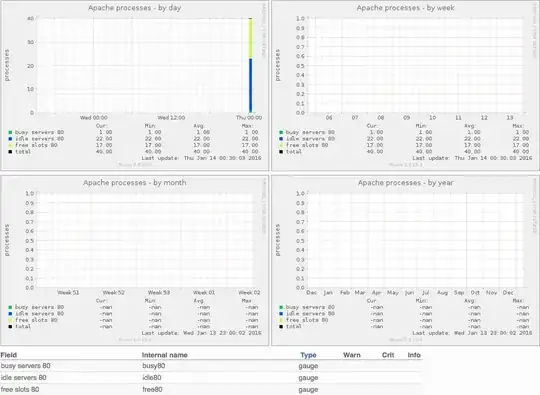Click the 'Sep' axis label in year graph
The width and height of the screenshot is (540, 395).
tap(459, 293)
